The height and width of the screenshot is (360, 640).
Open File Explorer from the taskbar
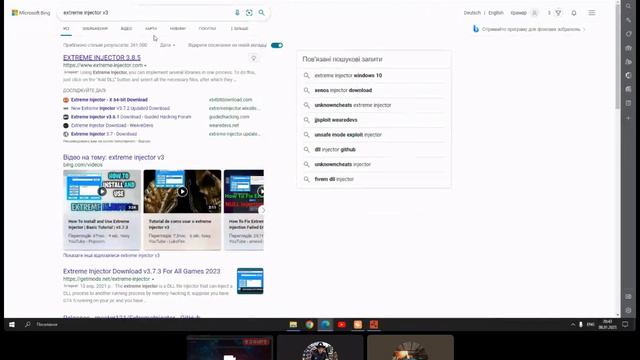tap(293, 324)
